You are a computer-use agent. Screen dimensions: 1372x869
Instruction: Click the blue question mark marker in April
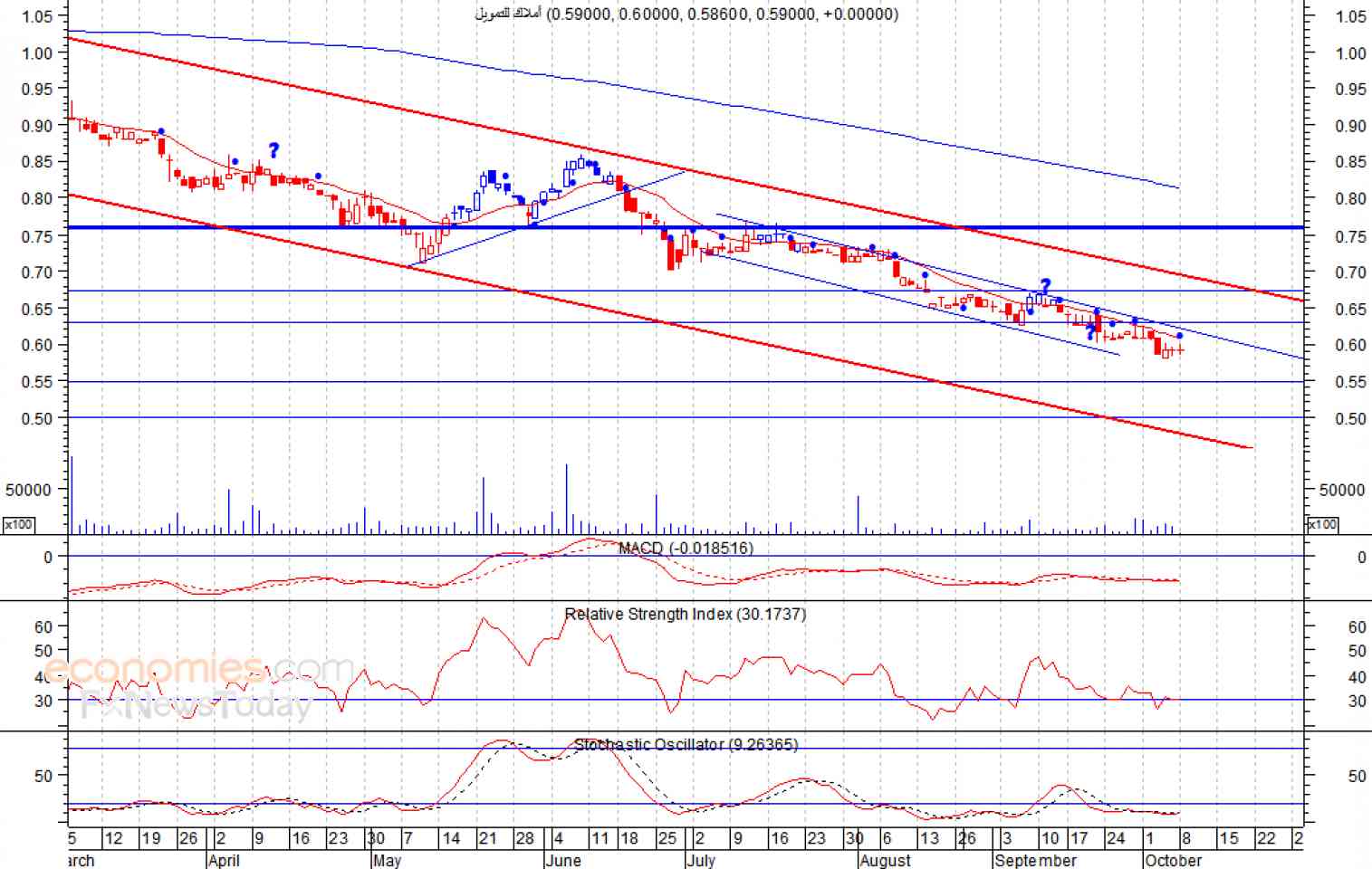pos(273,150)
